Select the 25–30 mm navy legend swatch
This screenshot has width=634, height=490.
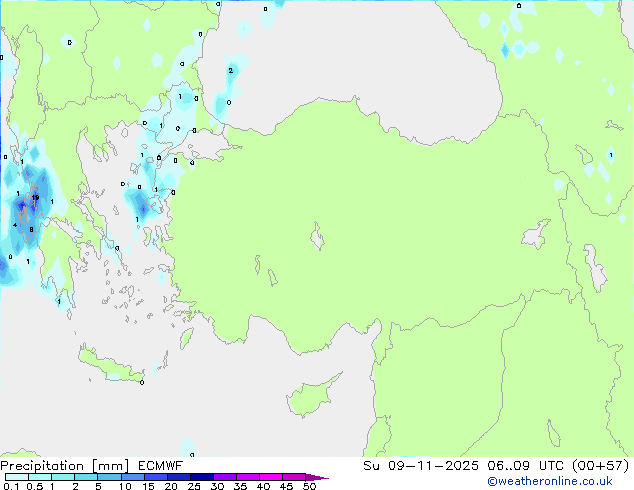(x=201, y=477)
